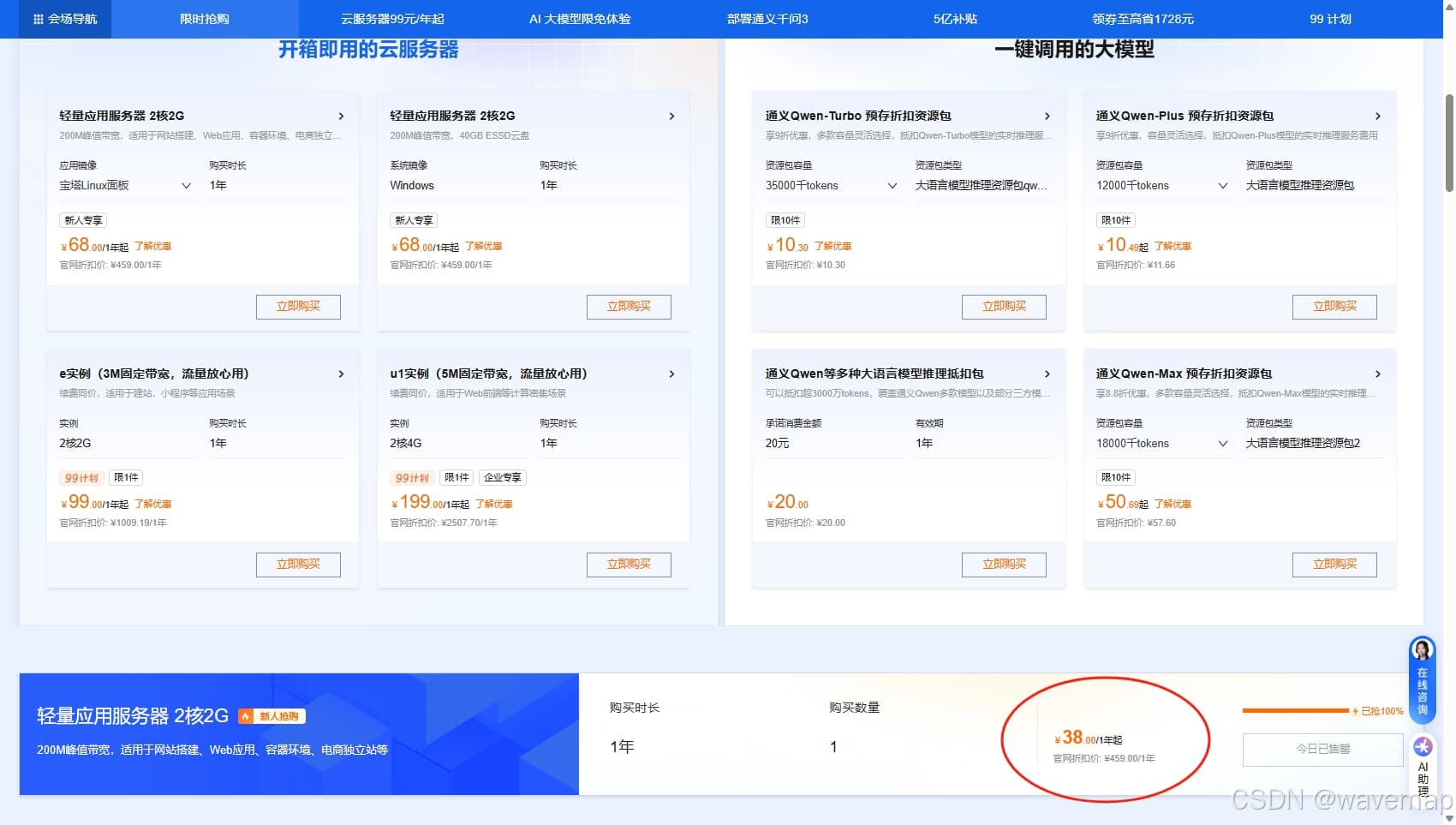Open arrow for e实例 3M固定带宽 card
Viewport: 1456px width, 825px height.
point(341,374)
